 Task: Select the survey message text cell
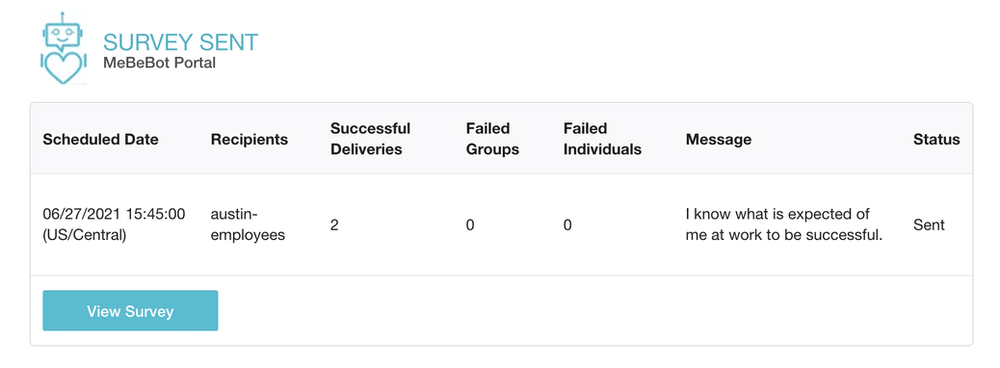[784, 224]
